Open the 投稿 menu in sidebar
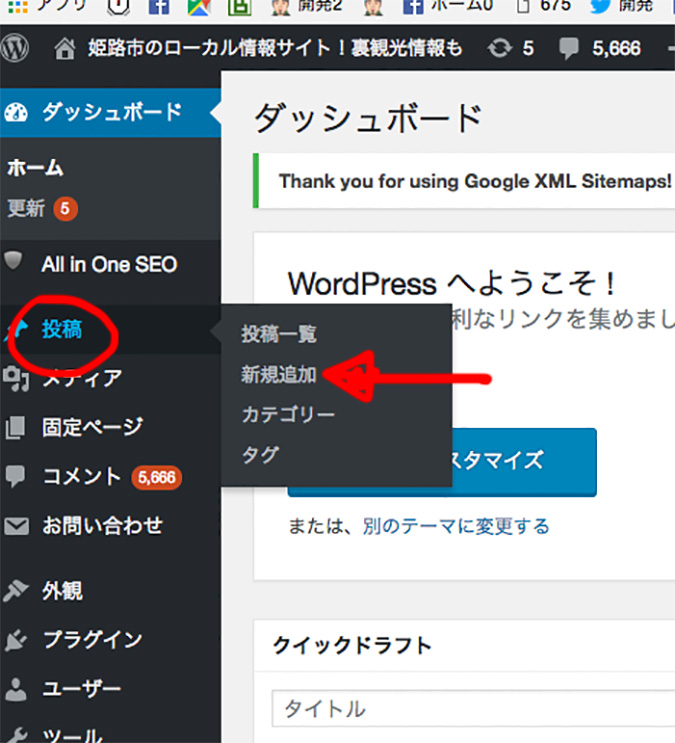The width and height of the screenshot is (675, 743). [62, 330]
